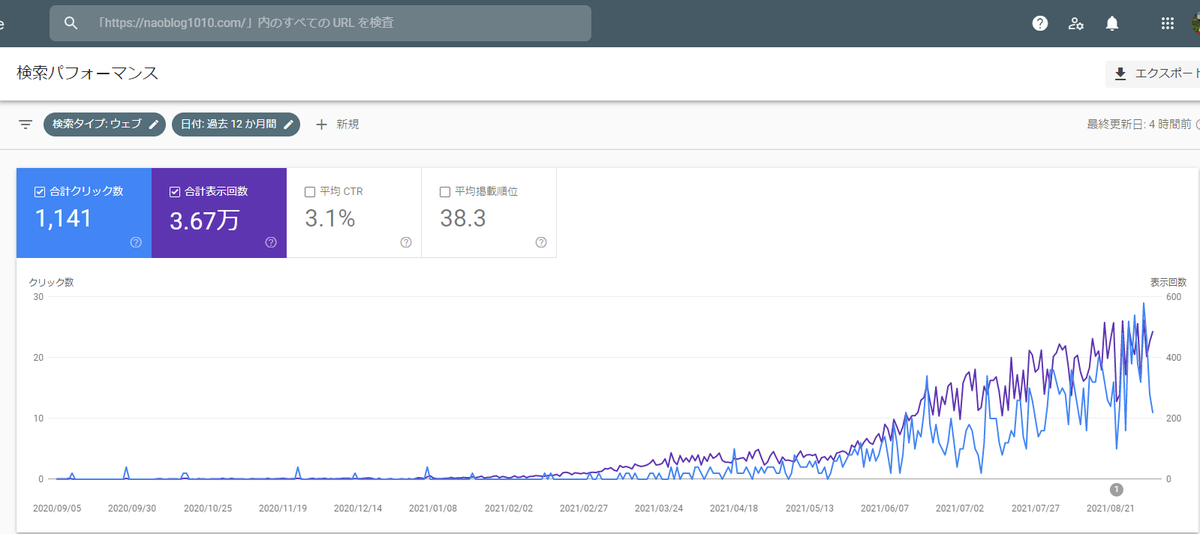Open the help question mark icon
Image resolution: width=1200 pixels, height=534 pixels.
(1040, 23)
